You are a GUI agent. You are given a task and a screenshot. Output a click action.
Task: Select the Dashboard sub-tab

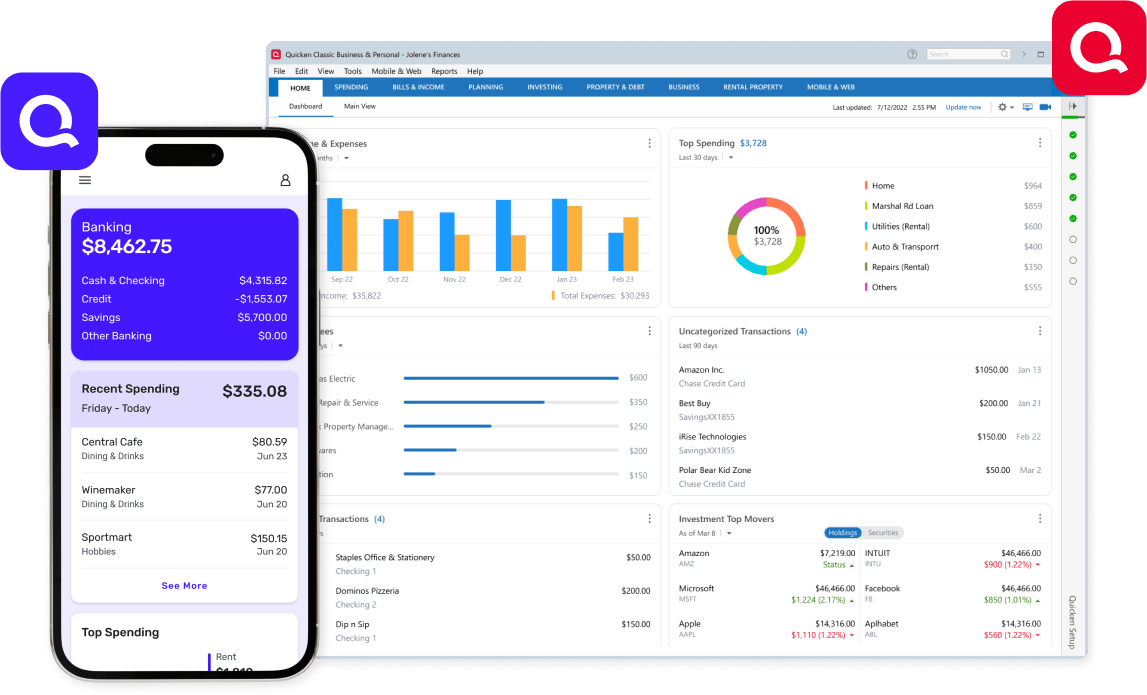(x=305, y=106)
